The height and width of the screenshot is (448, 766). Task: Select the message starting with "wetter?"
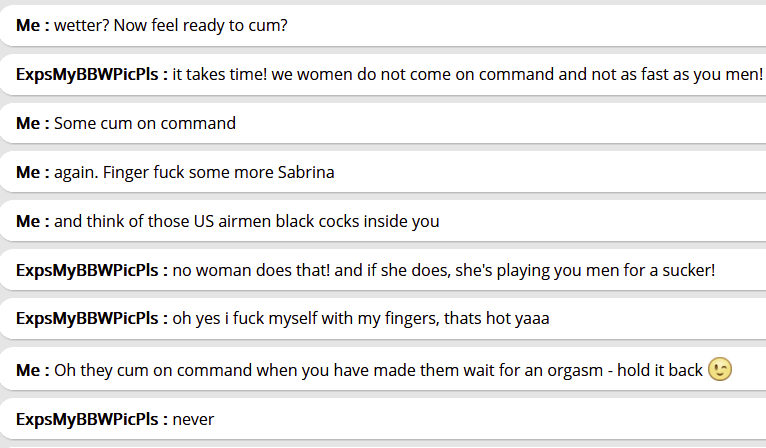(x=171, y=24)
